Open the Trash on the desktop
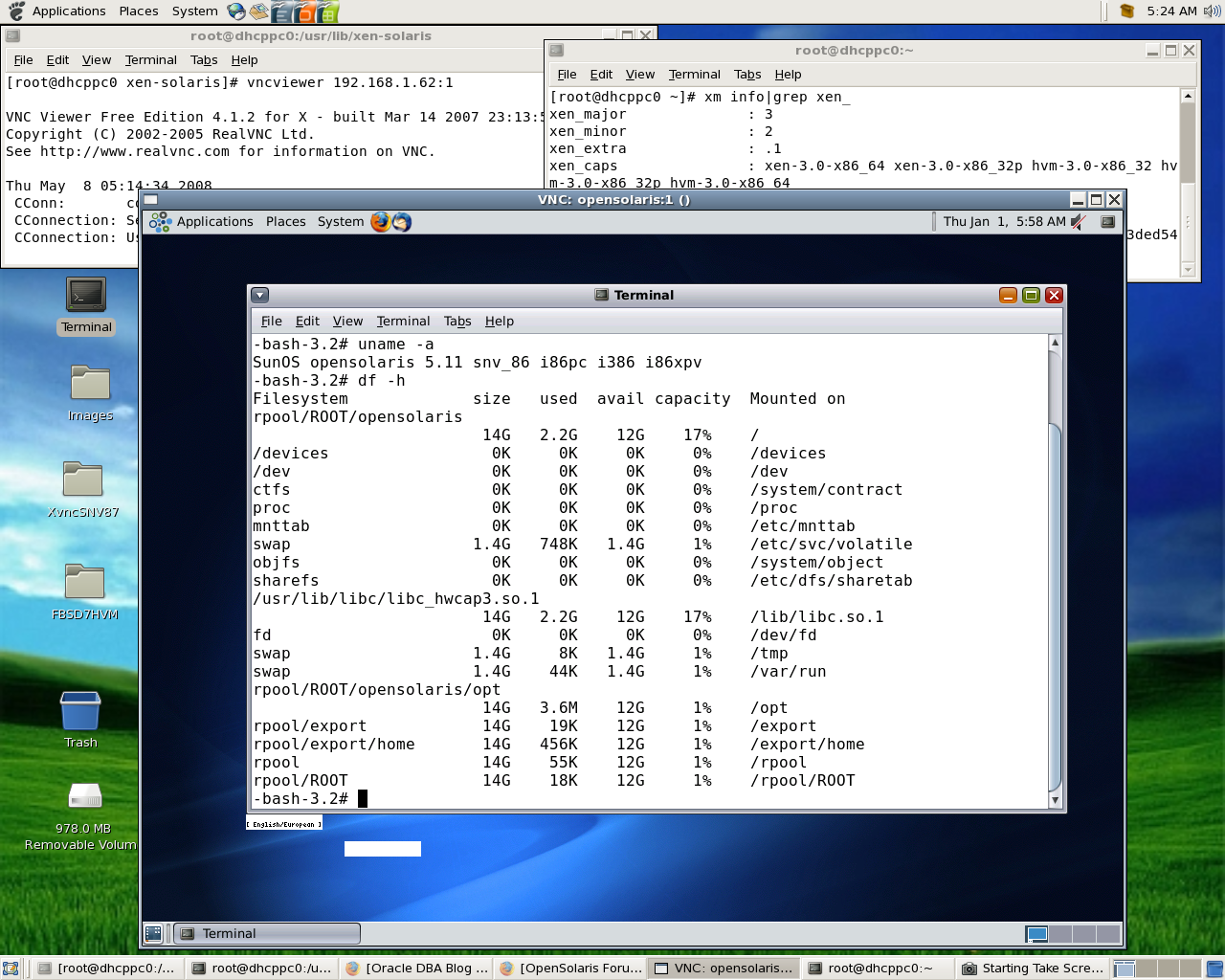This screenshot has height=980, width=1225. (x=80, y=720)
